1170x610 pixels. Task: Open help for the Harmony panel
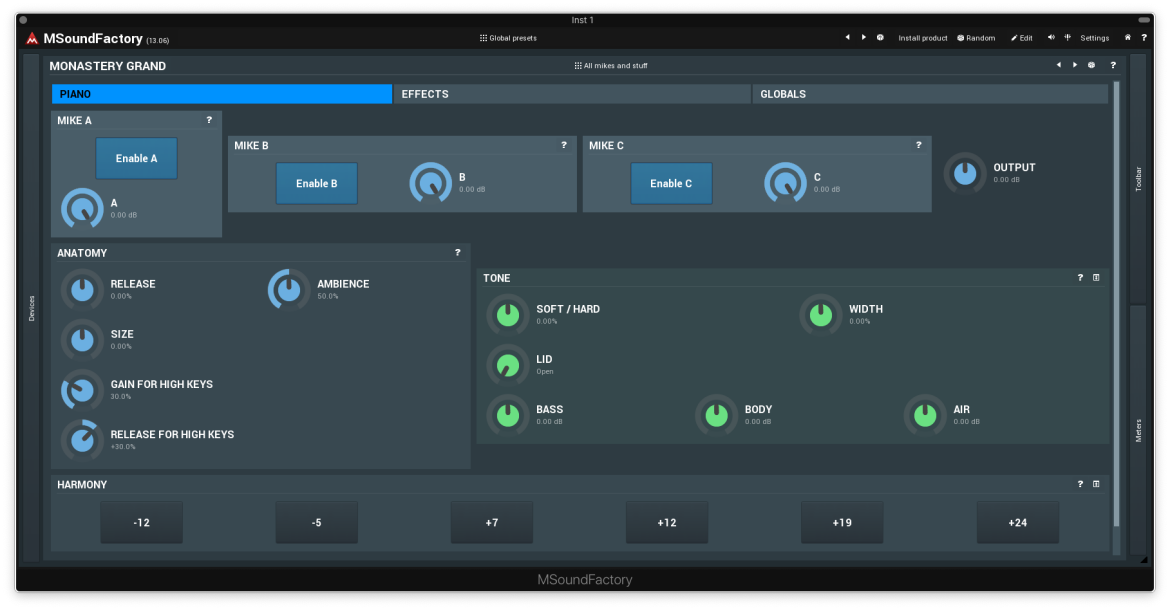tap(1080, 484)
